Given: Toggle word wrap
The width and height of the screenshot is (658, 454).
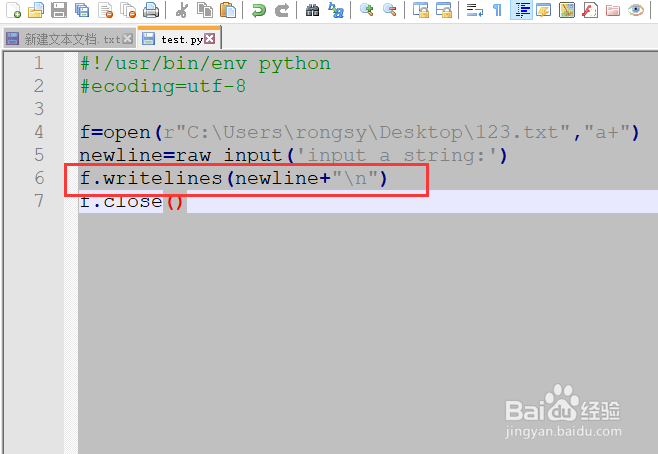Looking at the screenshot, I should tap(475, 10).
